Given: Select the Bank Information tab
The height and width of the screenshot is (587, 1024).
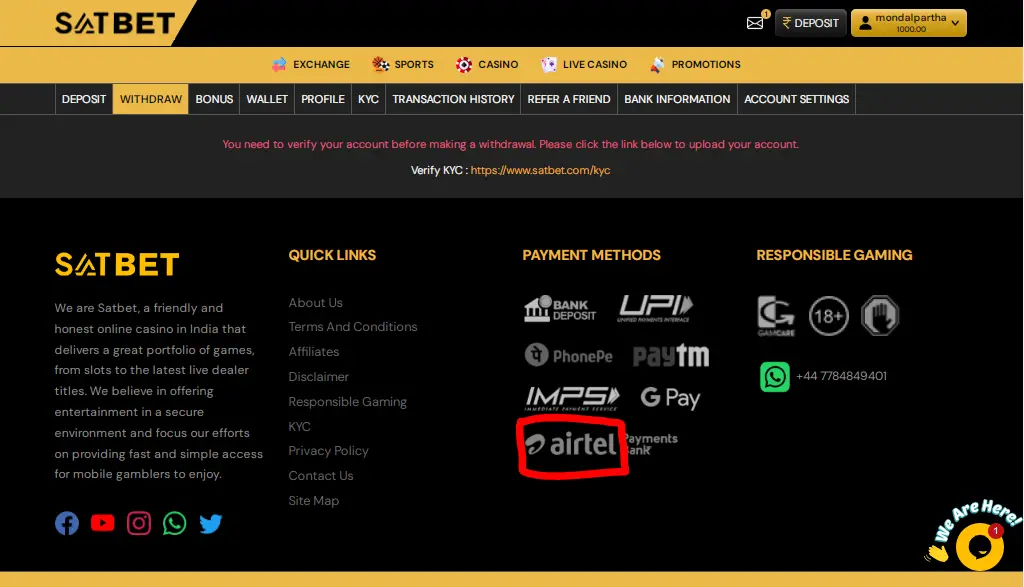Looking at the screenshot, I should (x=677, y=99).
